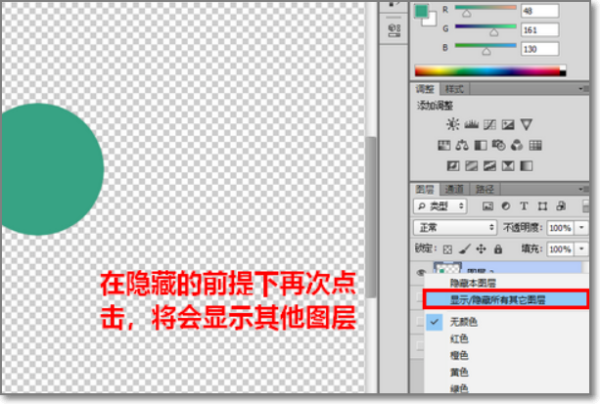The image size is (600, 404).
Task: Open the Layers panel flyout menu
Action: pos(583,189)
